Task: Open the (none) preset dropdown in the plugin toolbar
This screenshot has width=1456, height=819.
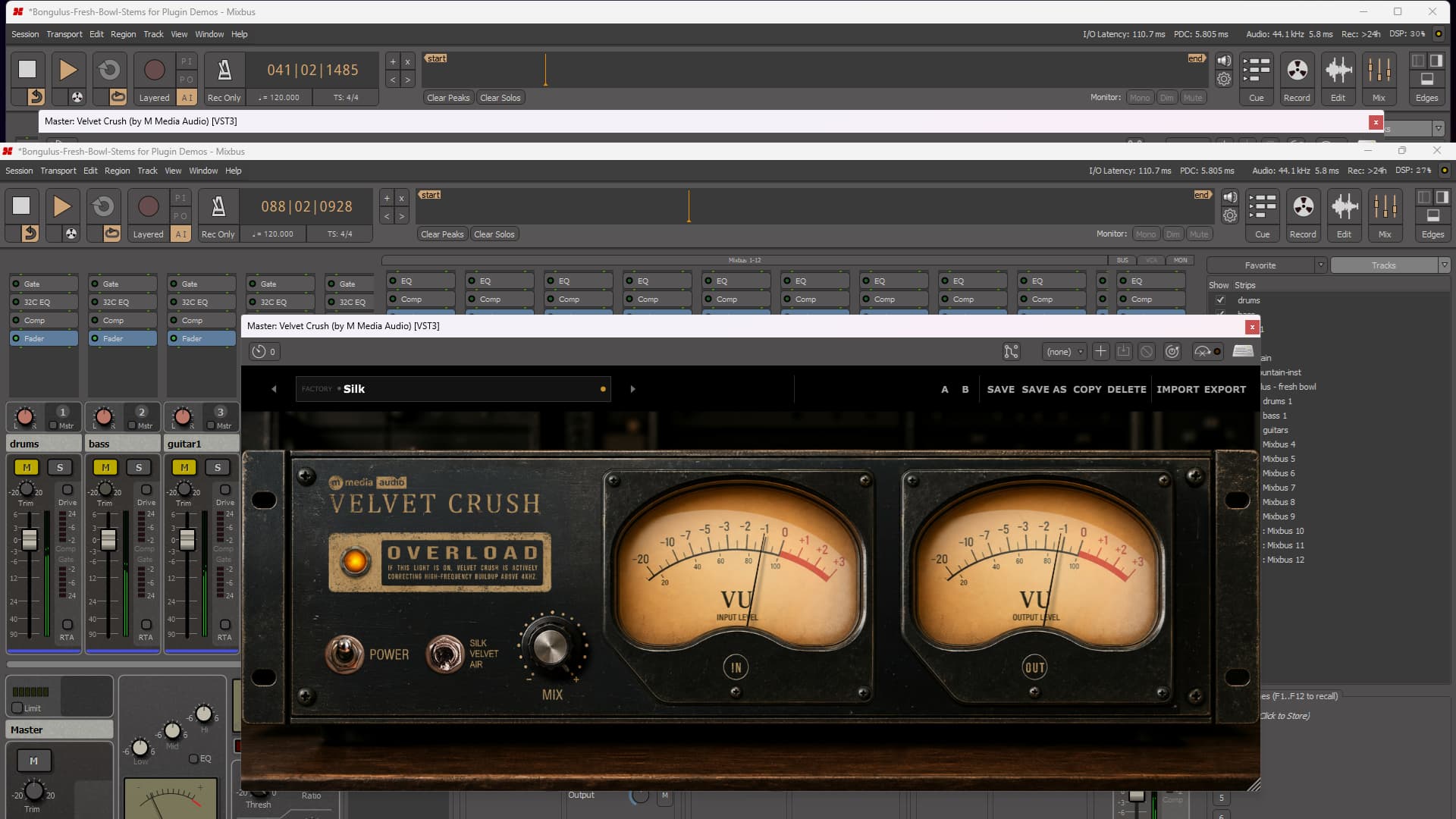Action: [x=1063, y=351]
